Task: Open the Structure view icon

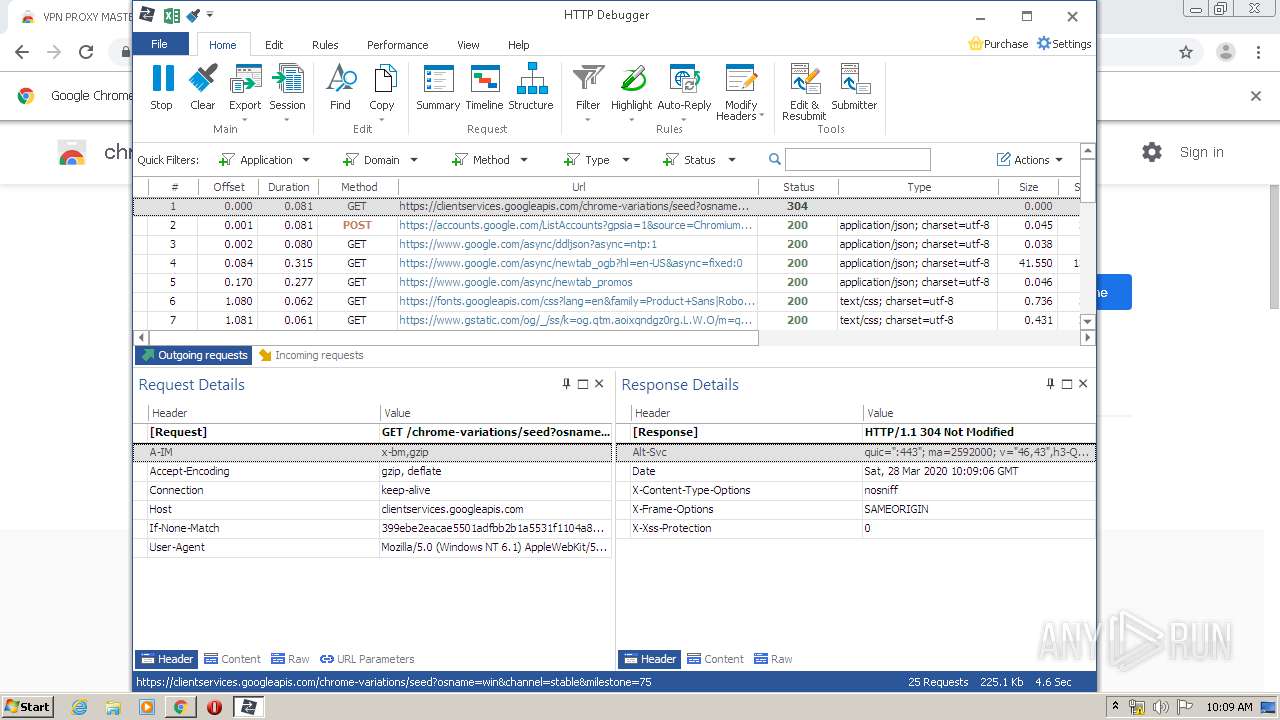Action: tap(531, 87)
